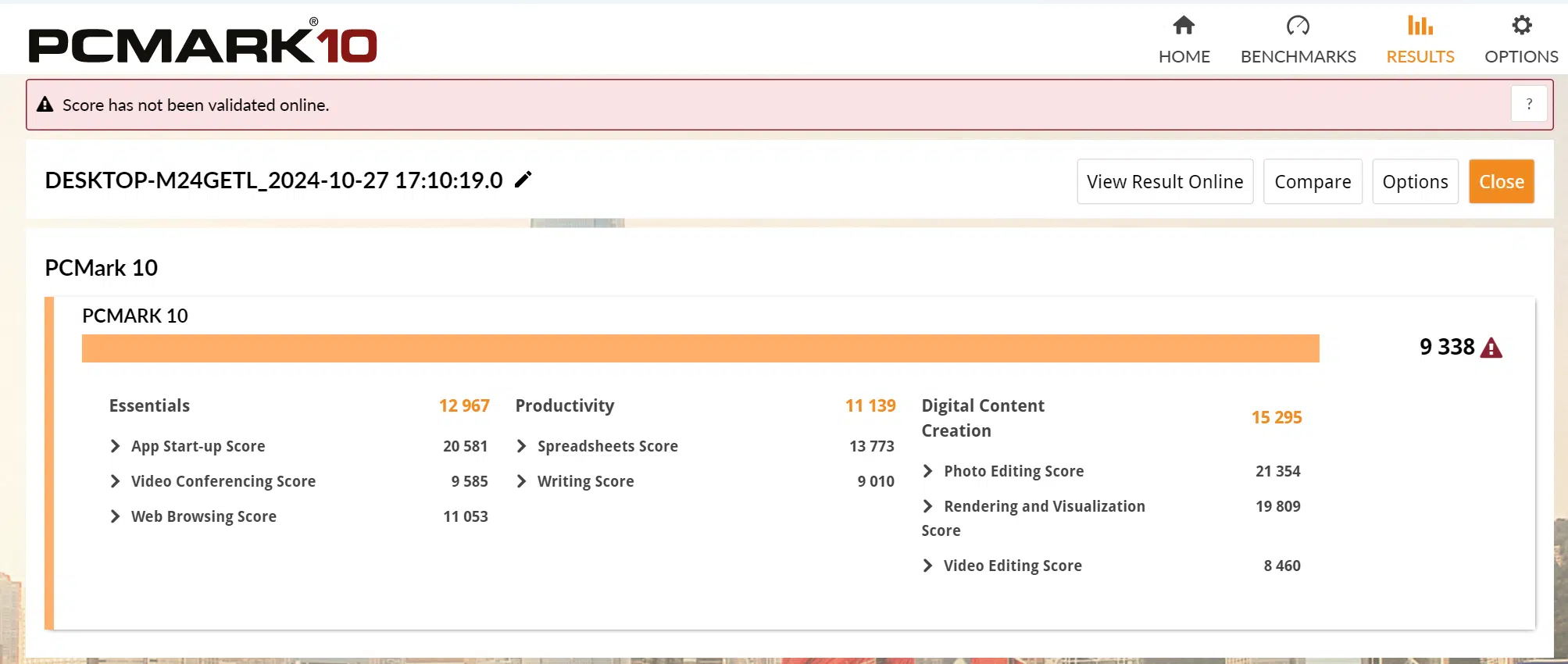1568x664 pixels.
Task: Click the PCMark 10 logo
Action: [x=203, y=41]
